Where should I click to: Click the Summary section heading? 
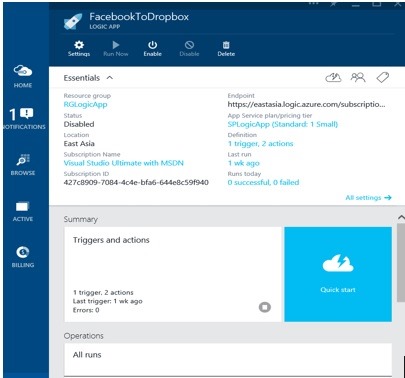(81, 219)
